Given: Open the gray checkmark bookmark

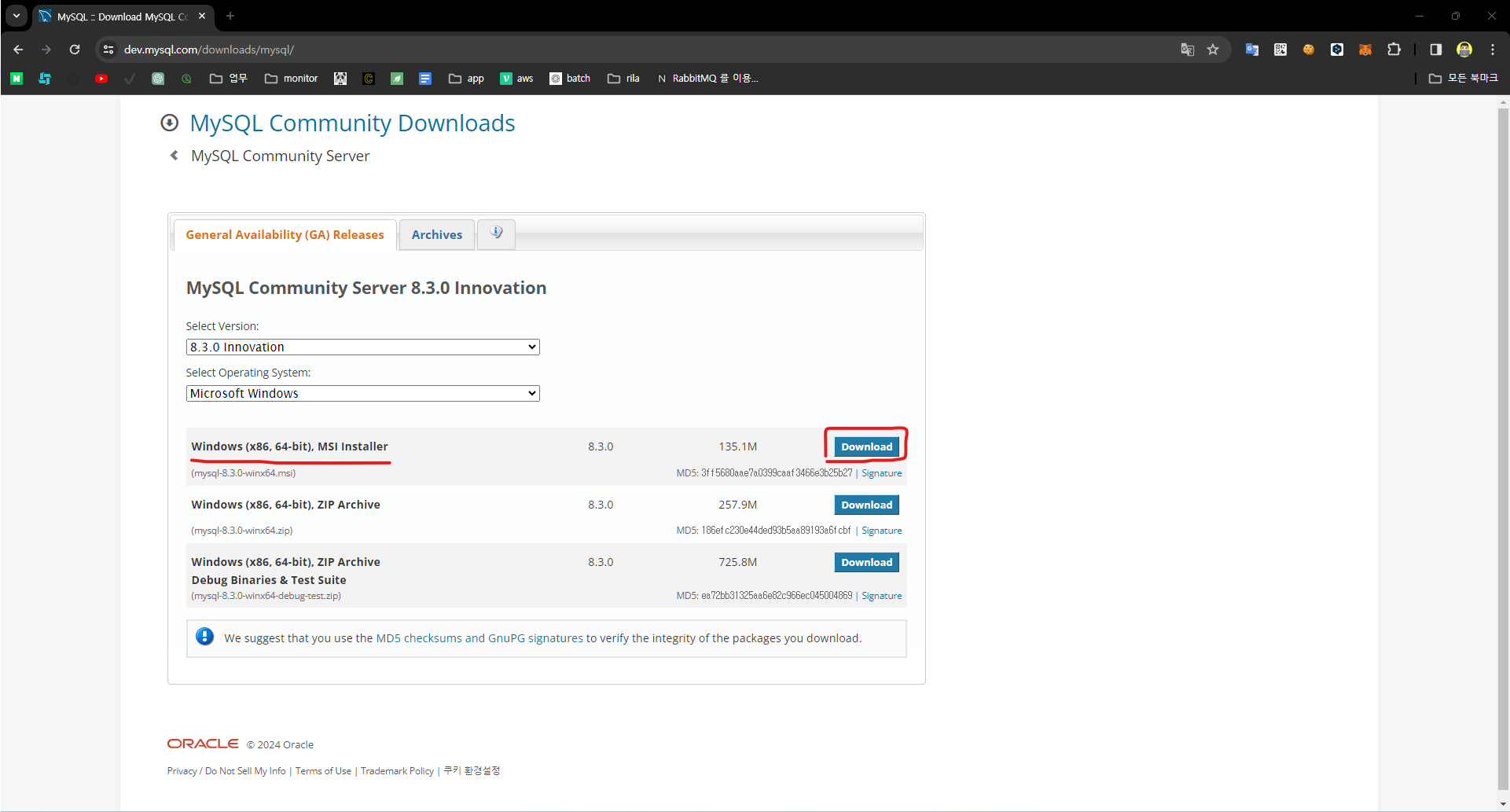Looking at the screenshot, I should pos(130,79).
